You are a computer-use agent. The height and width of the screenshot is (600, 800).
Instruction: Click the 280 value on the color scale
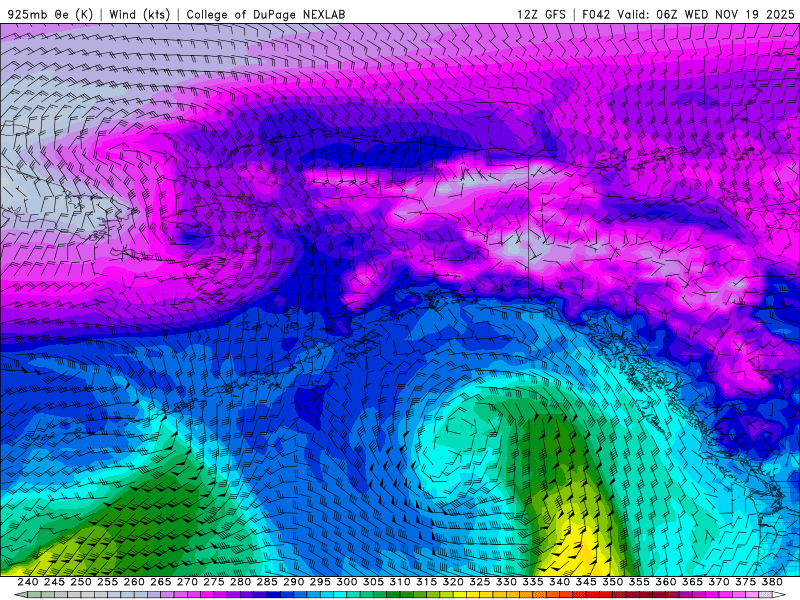[x=240, y=582]
